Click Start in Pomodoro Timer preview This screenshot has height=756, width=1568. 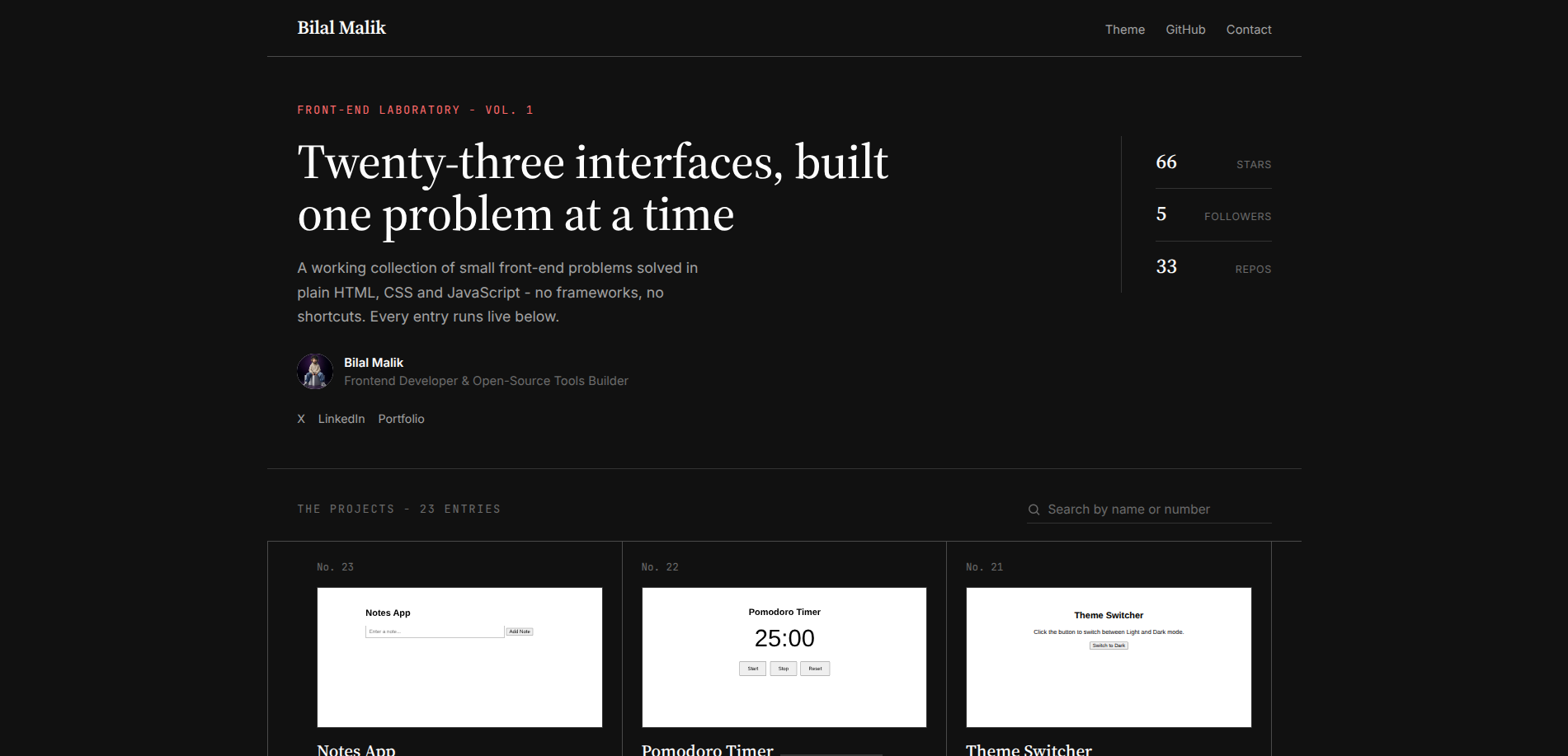pos(753,669)
